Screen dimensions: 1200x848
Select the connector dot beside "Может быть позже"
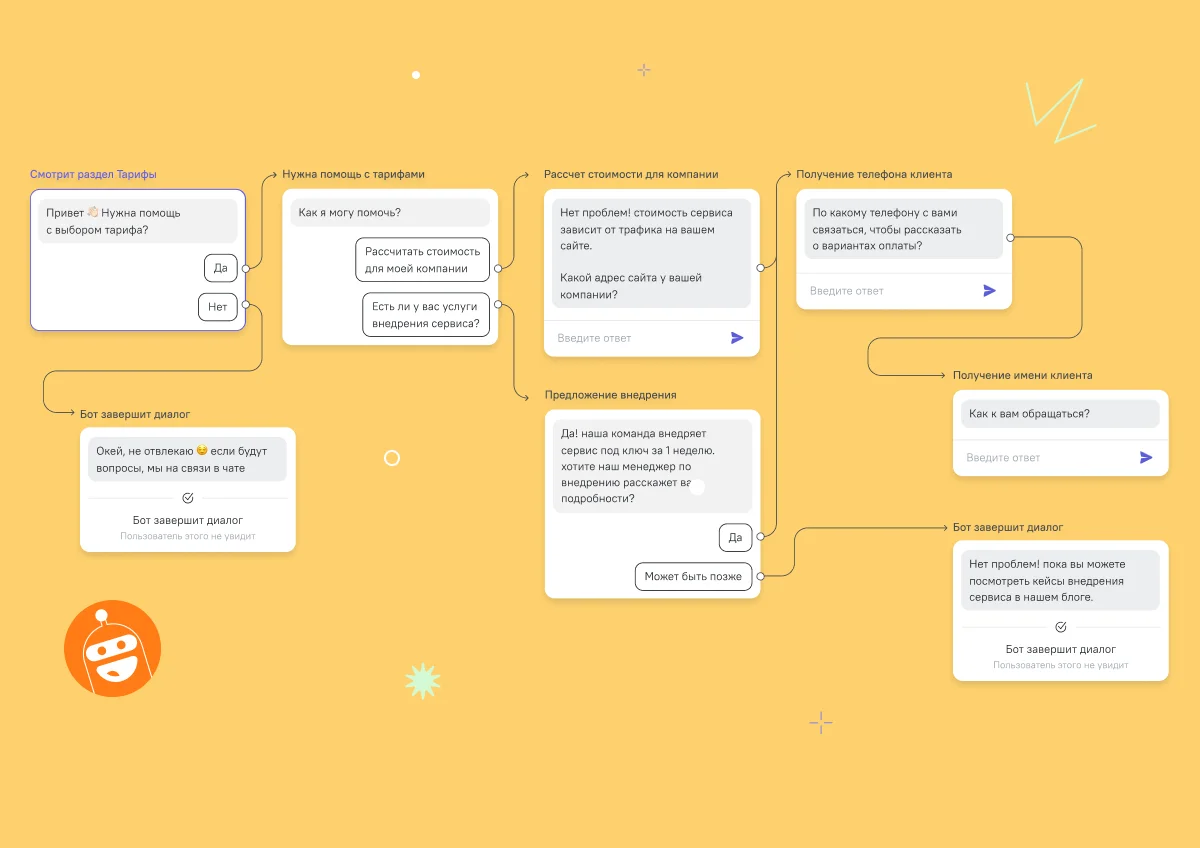pos(760,576)
